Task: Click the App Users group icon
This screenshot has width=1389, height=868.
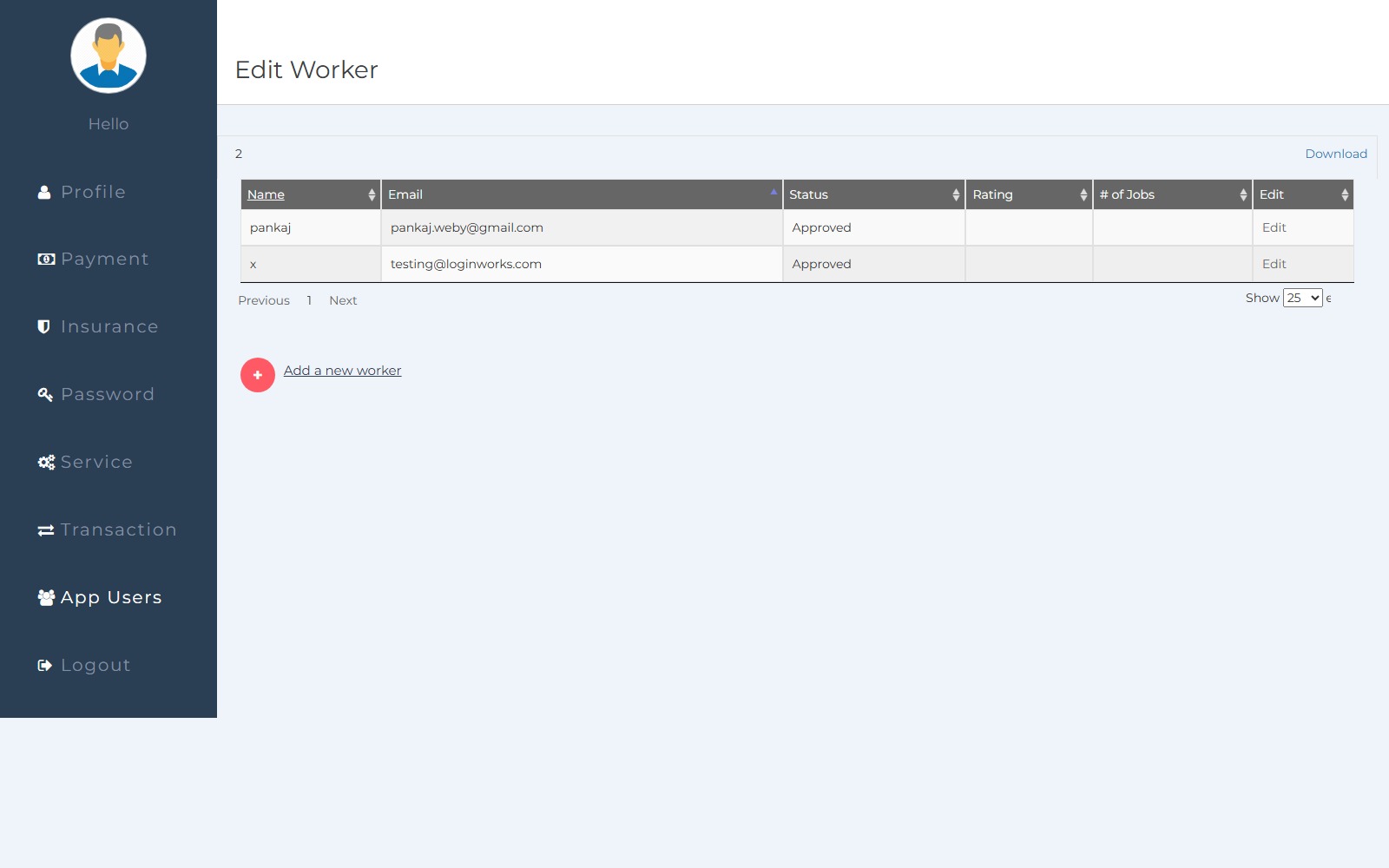Action: [46, 597]
